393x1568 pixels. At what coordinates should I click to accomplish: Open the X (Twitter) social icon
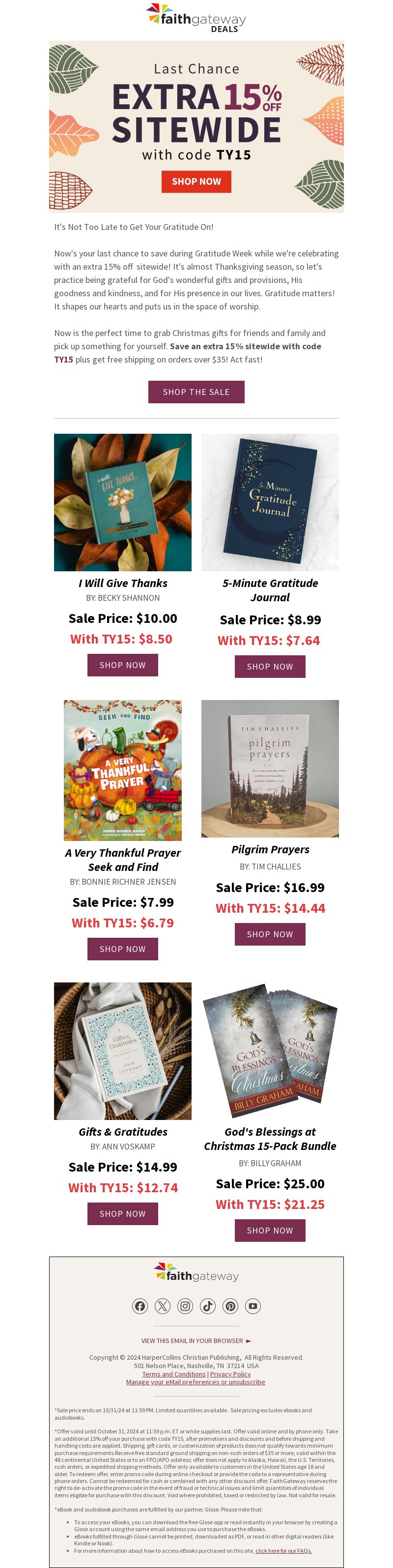163,1306
